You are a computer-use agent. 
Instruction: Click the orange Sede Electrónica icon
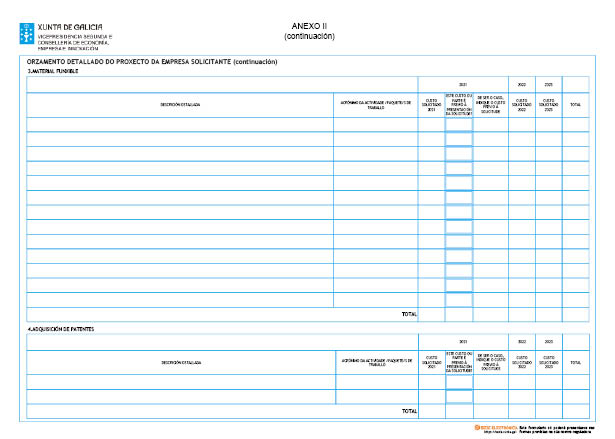pos(477,427)
